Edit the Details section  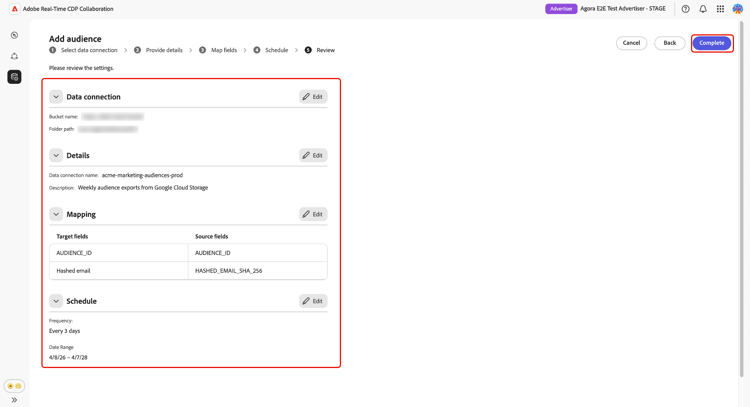pos(313,155)
